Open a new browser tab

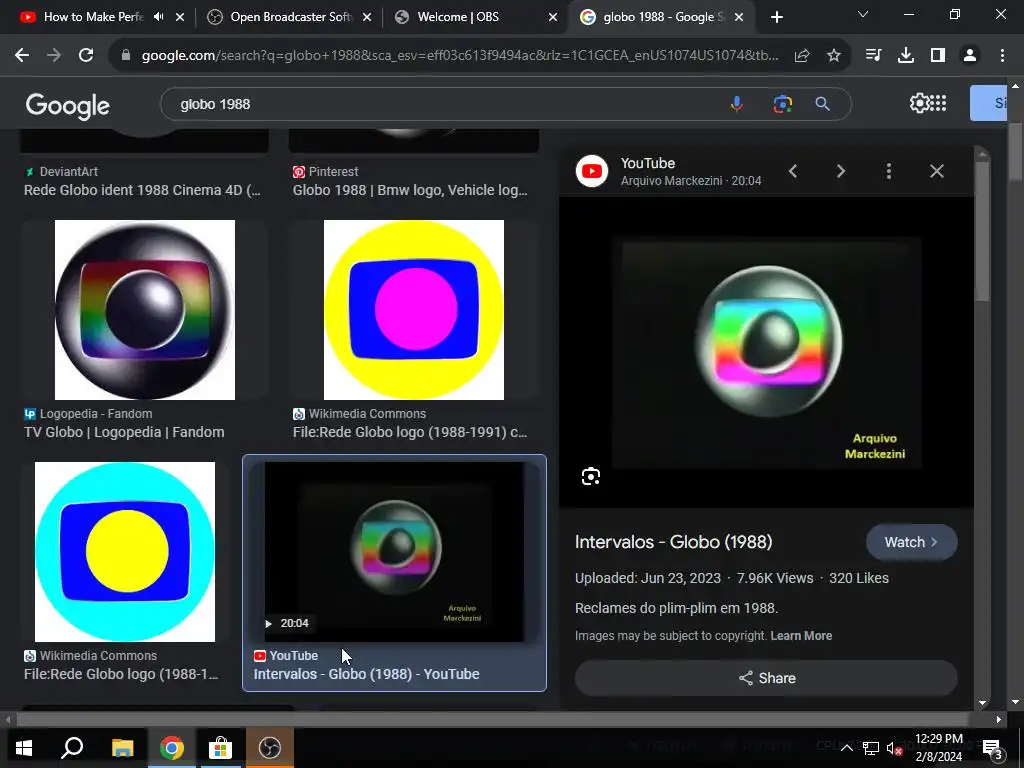click(776, 18)
